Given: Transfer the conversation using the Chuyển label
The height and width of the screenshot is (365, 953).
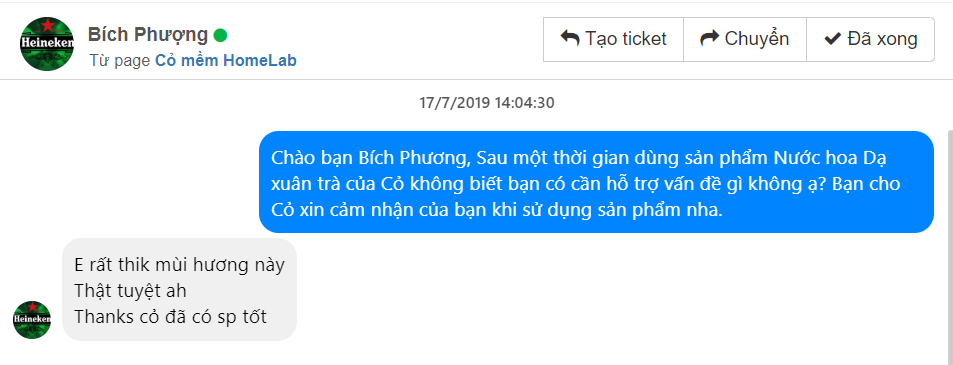Looking at the screenshot, I should pos(757,39).
